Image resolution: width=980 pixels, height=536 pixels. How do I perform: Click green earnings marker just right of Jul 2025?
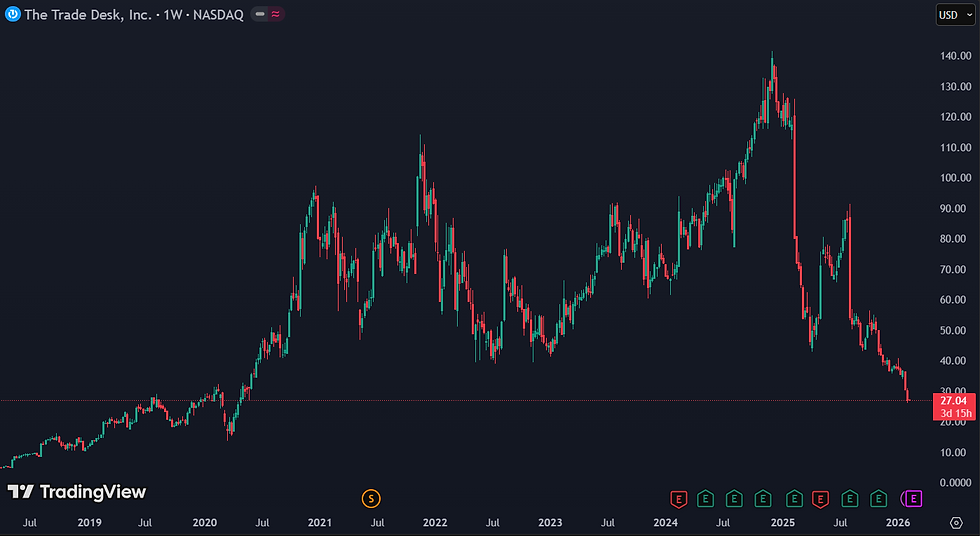click(849, 499)
